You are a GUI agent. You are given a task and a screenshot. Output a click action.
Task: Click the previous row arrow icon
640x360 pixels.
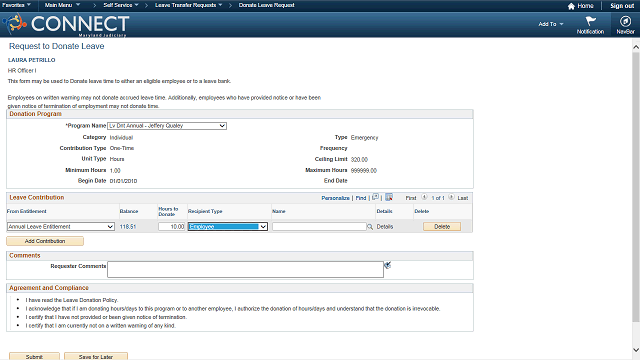[x=424, y=197]
